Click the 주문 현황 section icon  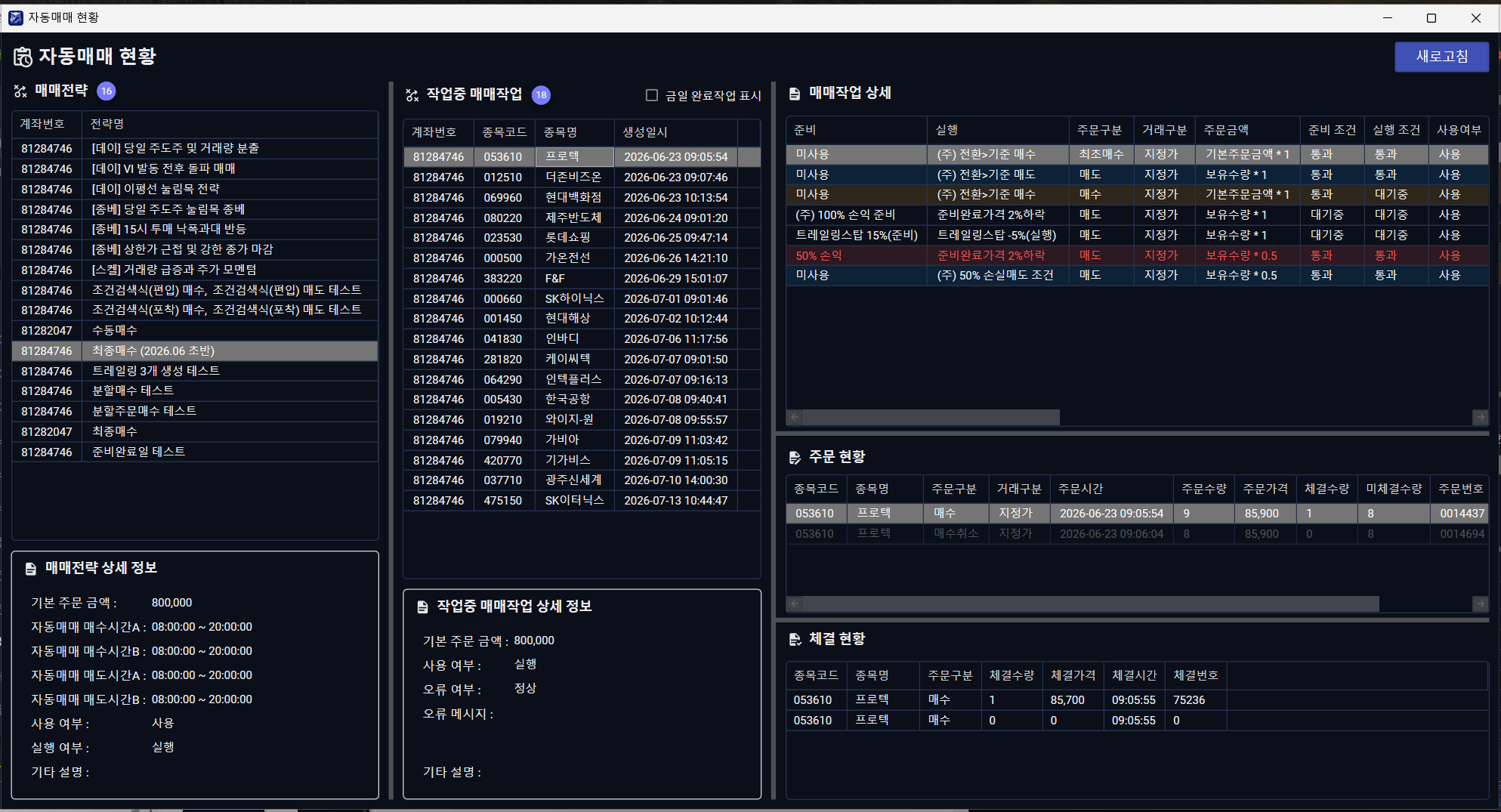[795, 458]
